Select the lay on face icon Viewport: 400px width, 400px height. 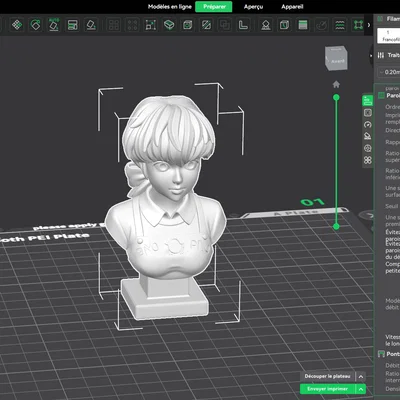(169, 25)
